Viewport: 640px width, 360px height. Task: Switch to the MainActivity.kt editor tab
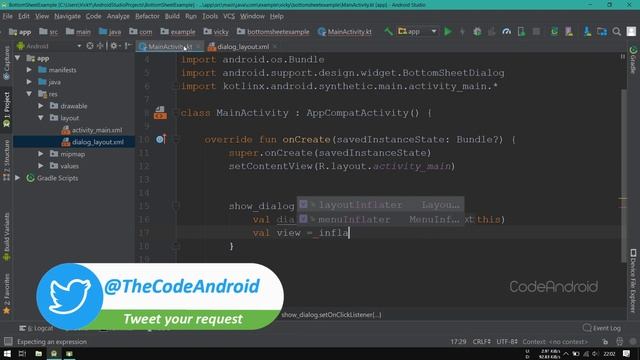170,47
